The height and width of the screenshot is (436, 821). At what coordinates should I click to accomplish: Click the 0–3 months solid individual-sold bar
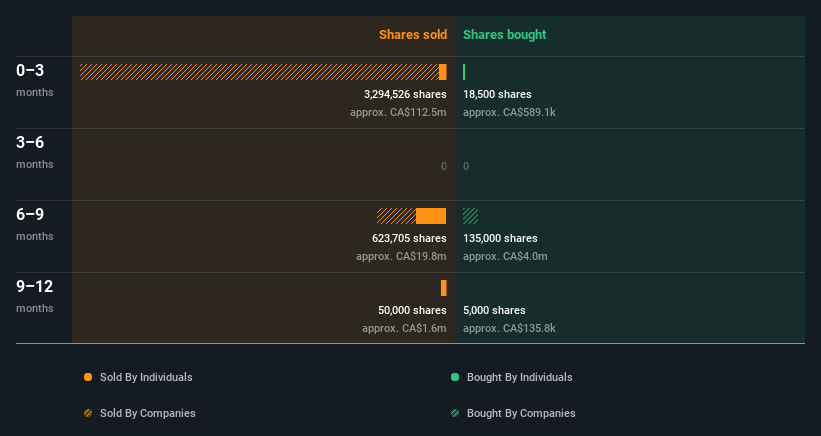point(443,72)
